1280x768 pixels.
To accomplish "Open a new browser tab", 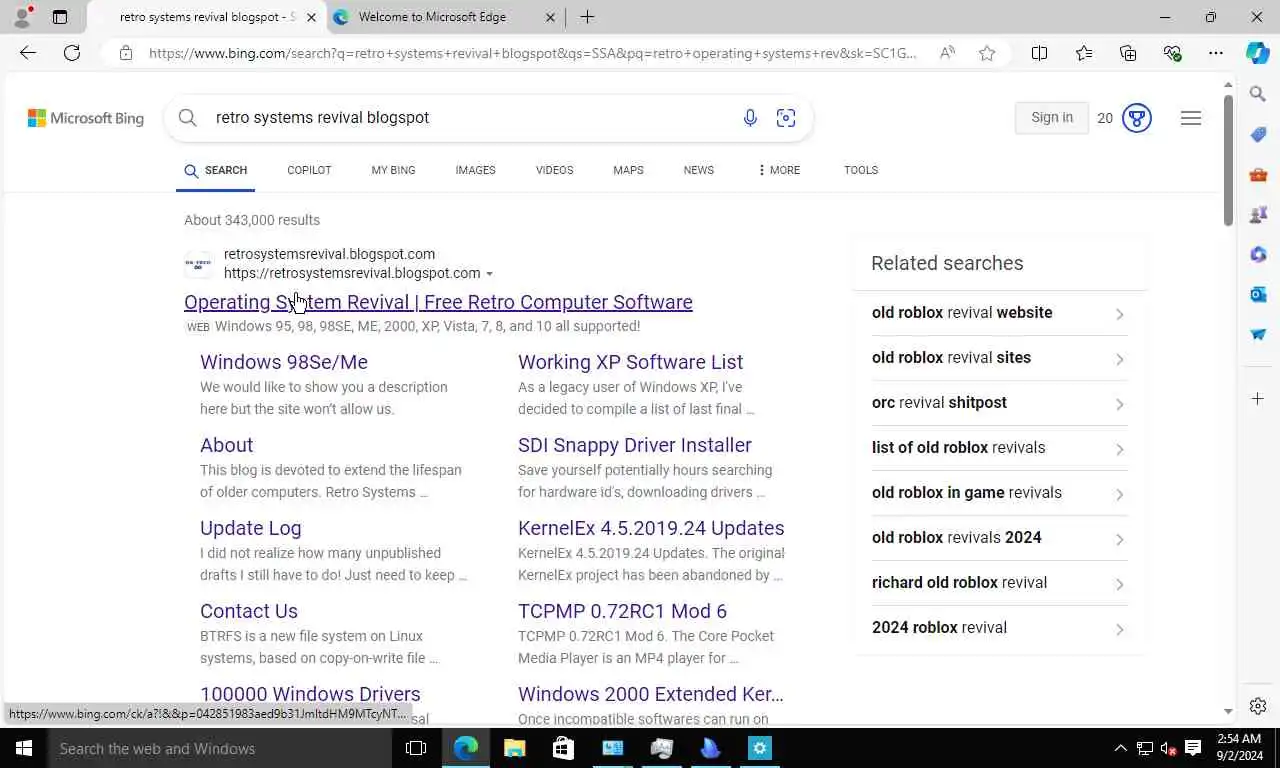I will pyautogui.click(x=587, y=17).
